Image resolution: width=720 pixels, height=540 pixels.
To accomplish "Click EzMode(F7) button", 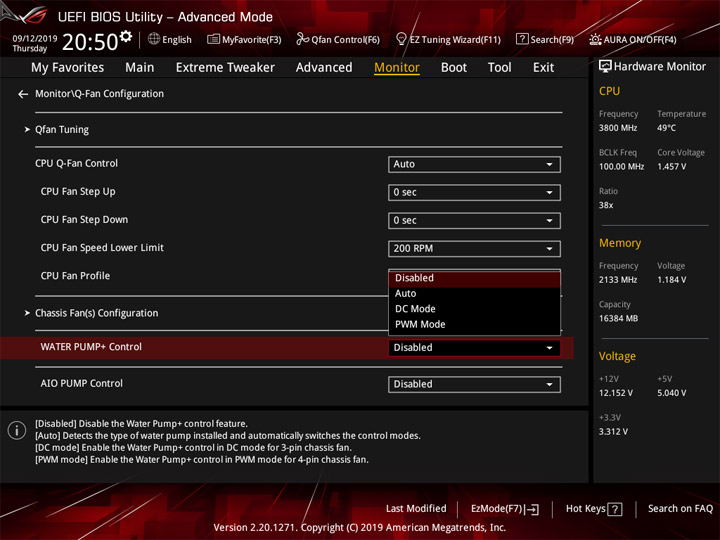I will [x=505, y=509].
